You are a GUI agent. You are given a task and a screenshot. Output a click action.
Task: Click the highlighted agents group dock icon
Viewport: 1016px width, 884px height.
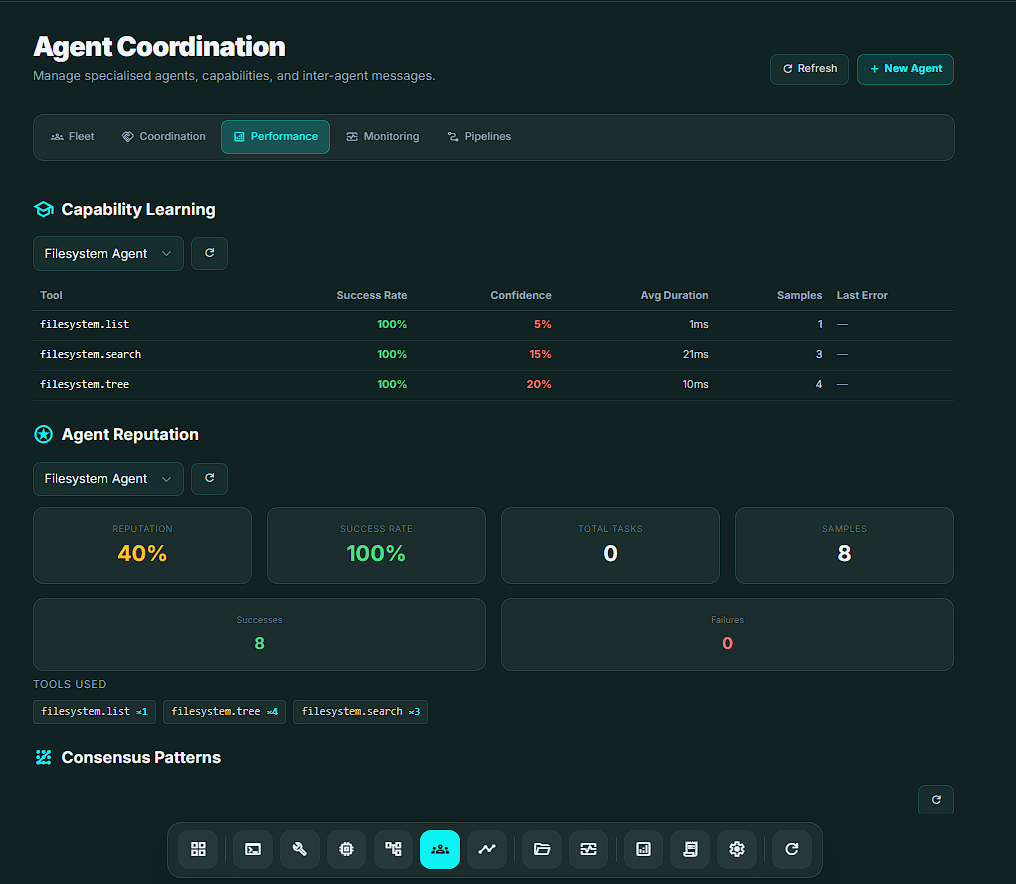tap(440, 849)
